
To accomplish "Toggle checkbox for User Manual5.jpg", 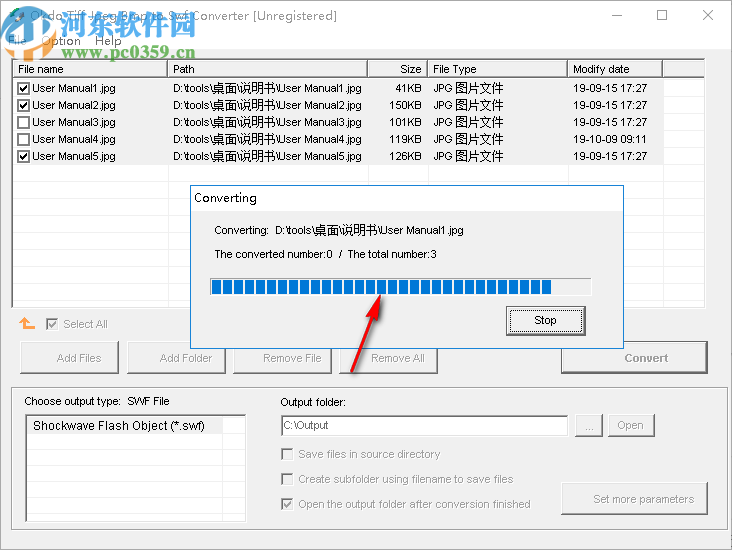I will 23,156.
